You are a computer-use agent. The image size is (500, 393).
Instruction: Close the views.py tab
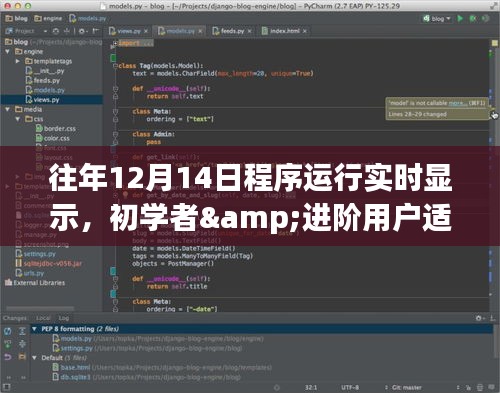pos(146,31)
